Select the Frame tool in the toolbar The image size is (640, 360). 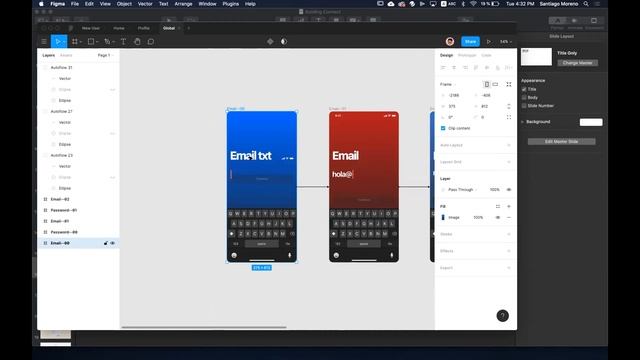coord(75,42)
